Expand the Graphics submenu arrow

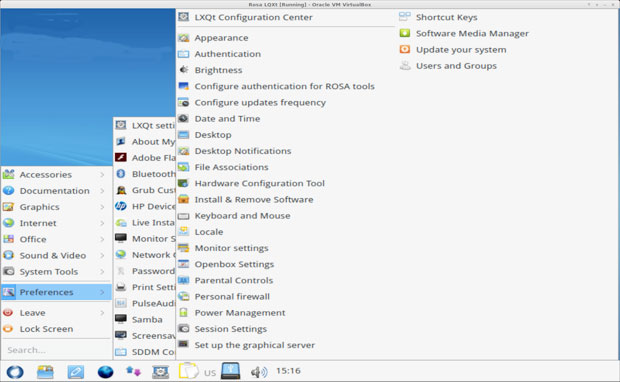pos(102,207)
